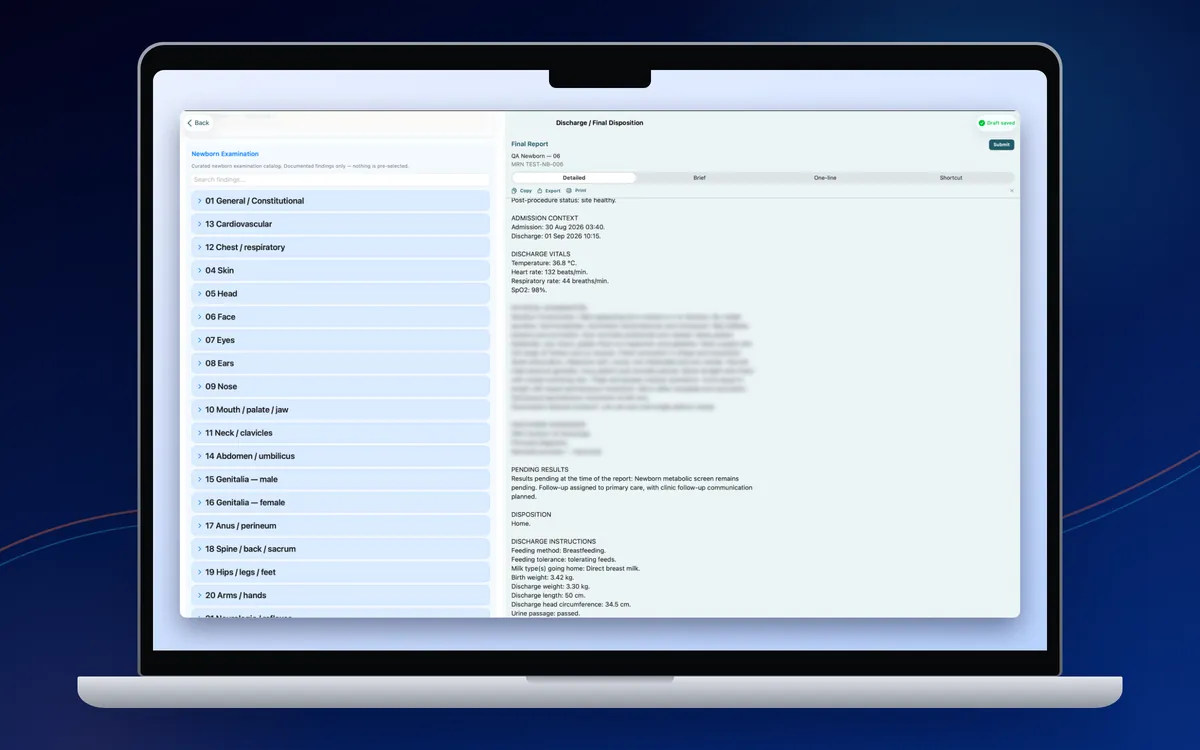Click the Export share icon
This screenshot has height=750, width=1200.
pos(540,190)
